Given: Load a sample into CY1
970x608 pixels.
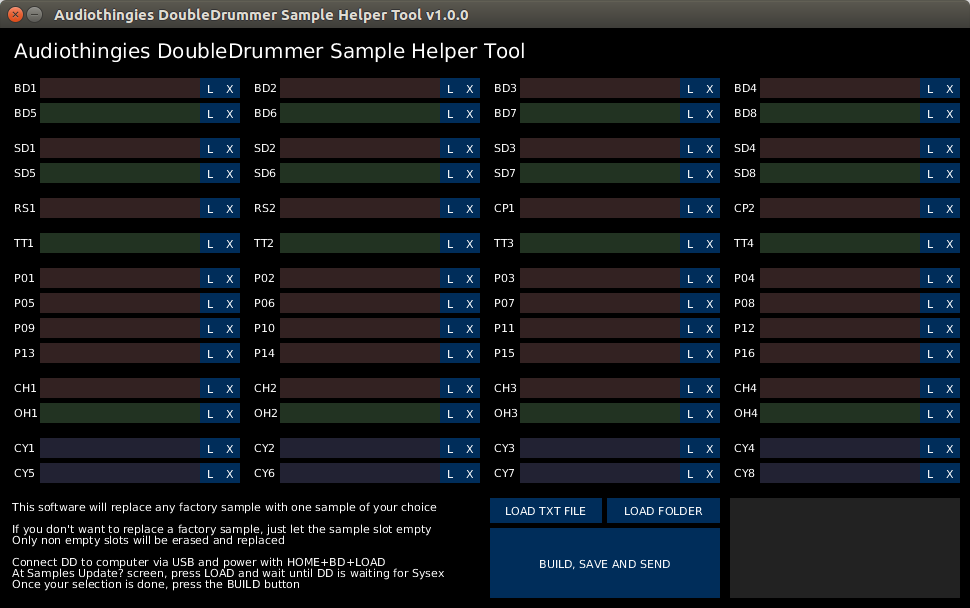Looking at the screenshot, I should coord(210,448).
